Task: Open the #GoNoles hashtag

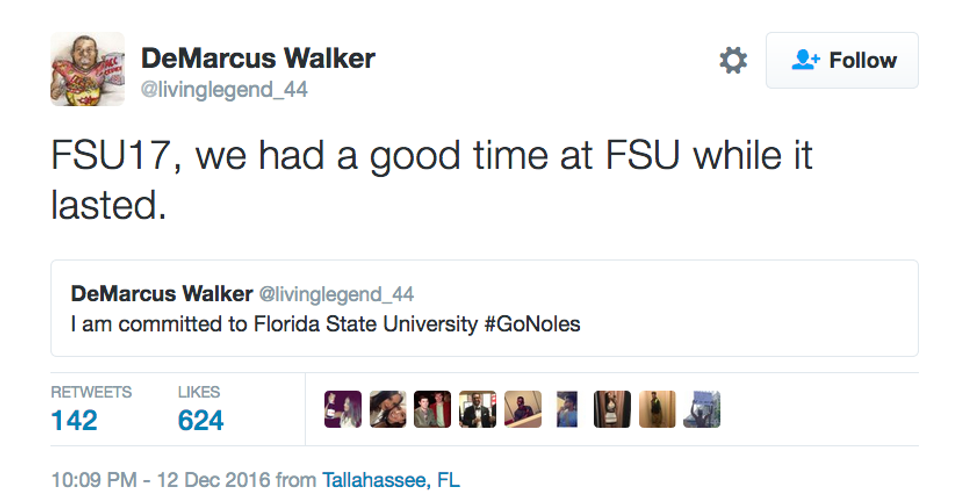Action: coord(531,325)
